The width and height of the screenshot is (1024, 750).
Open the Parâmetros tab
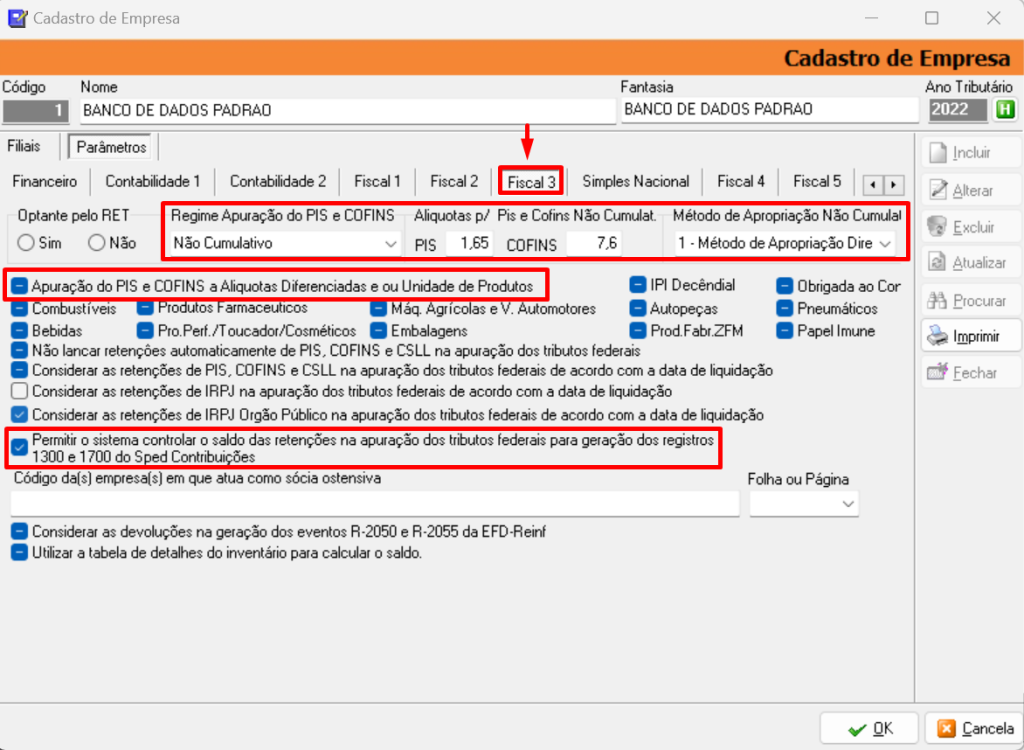[111, 147]
